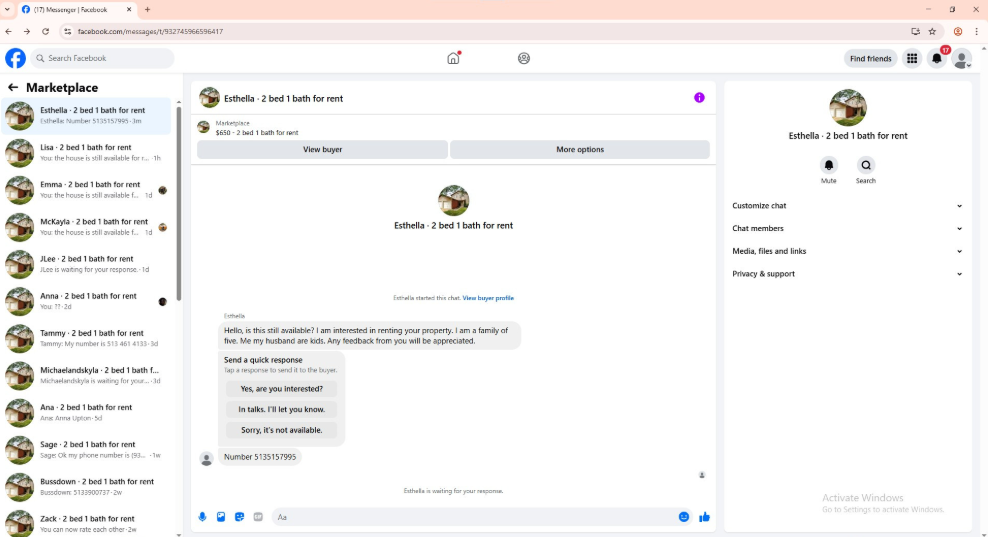The height and width of the screenshot is (537, 988).
Task: Click the '$650 · 2 bed 1 bath for rent' listing text
Action: pyautogui.click(x=257, y=133)
